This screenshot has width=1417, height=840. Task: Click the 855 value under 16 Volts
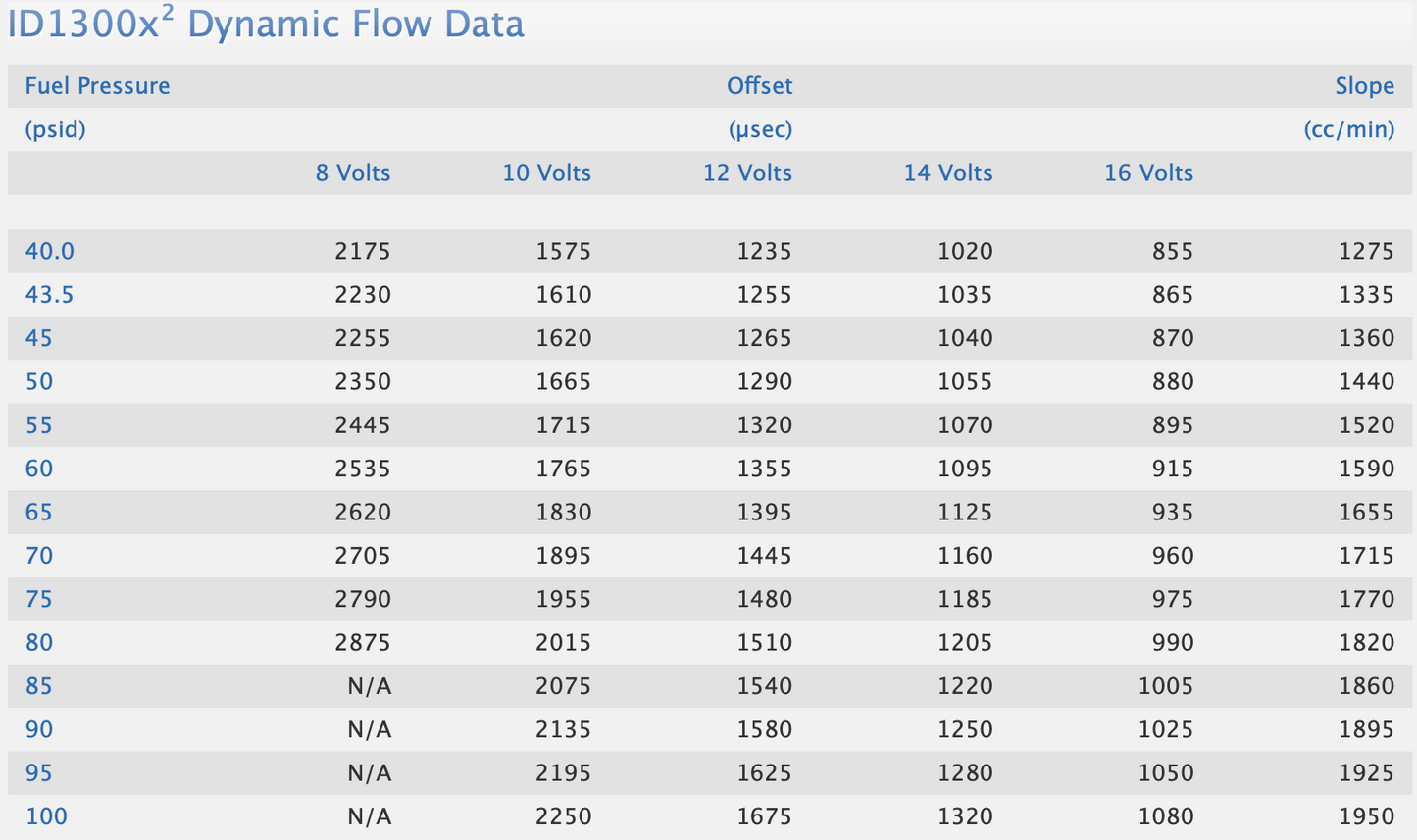pyautogui.click(x=1173, y=252)
